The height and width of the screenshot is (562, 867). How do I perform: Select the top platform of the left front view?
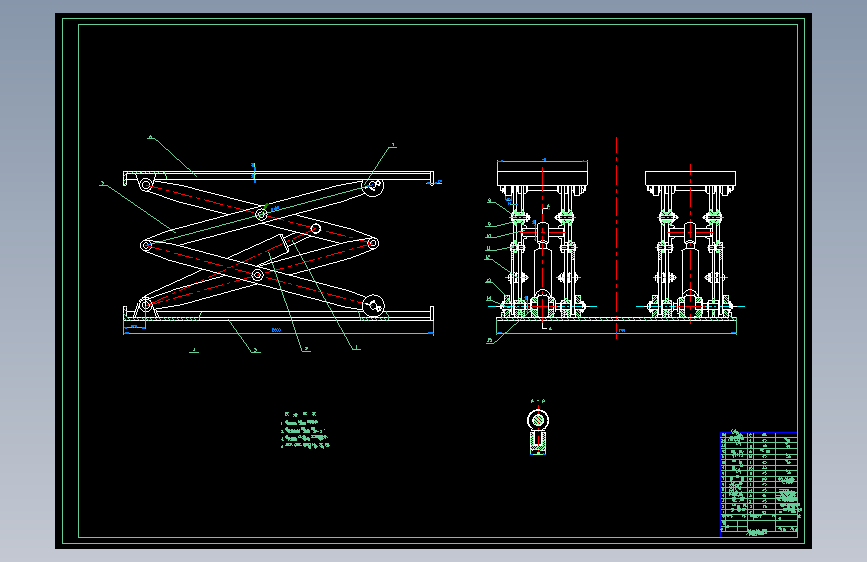(x=542, y=178)
